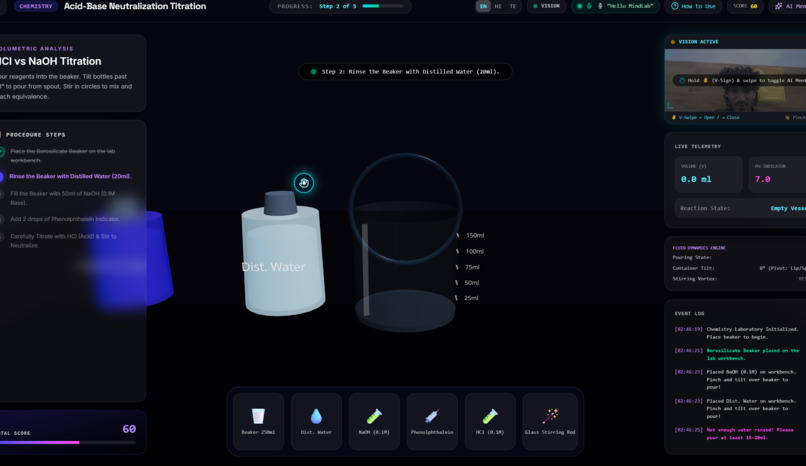The height and width of the screenshot is (466, 806).
Task: Switch language to EN
Action: click(x=483, y=6)
